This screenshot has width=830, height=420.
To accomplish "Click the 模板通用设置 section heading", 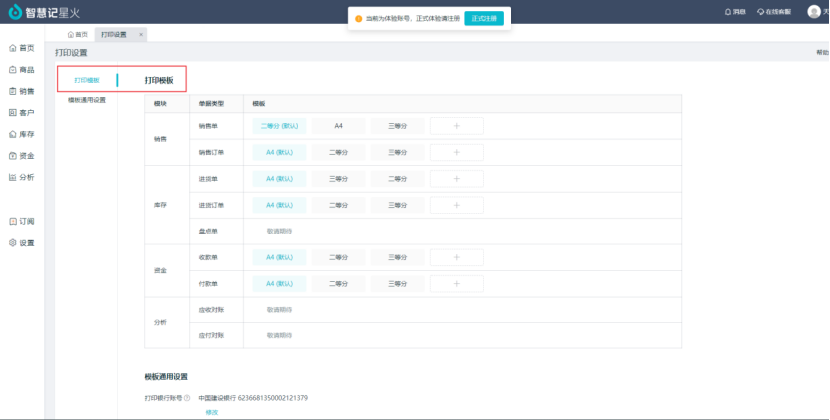I will click(x=166, y=377).
